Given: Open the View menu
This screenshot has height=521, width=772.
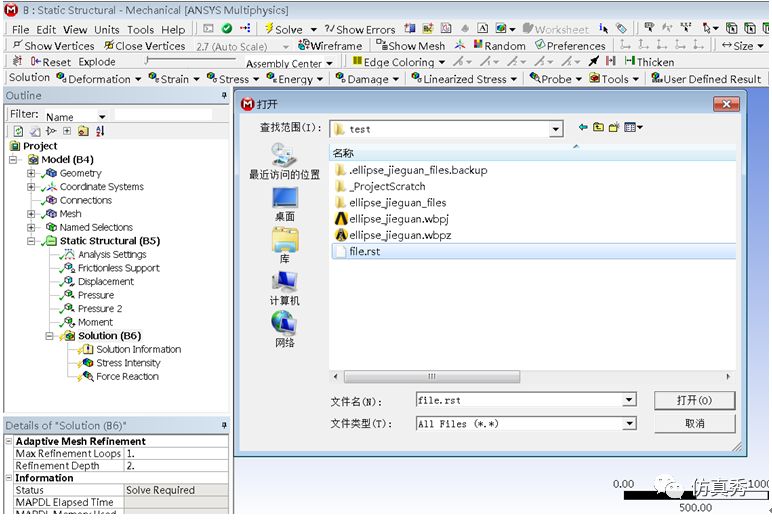Looking at the screenshot, I should [x=75, y=30].
